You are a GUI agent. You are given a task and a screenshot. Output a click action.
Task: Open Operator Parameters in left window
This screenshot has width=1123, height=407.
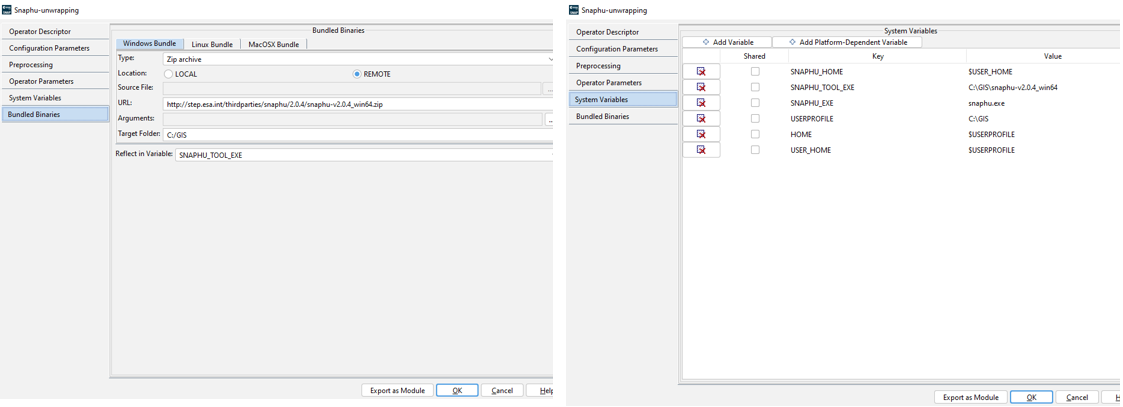coord(56,81)
